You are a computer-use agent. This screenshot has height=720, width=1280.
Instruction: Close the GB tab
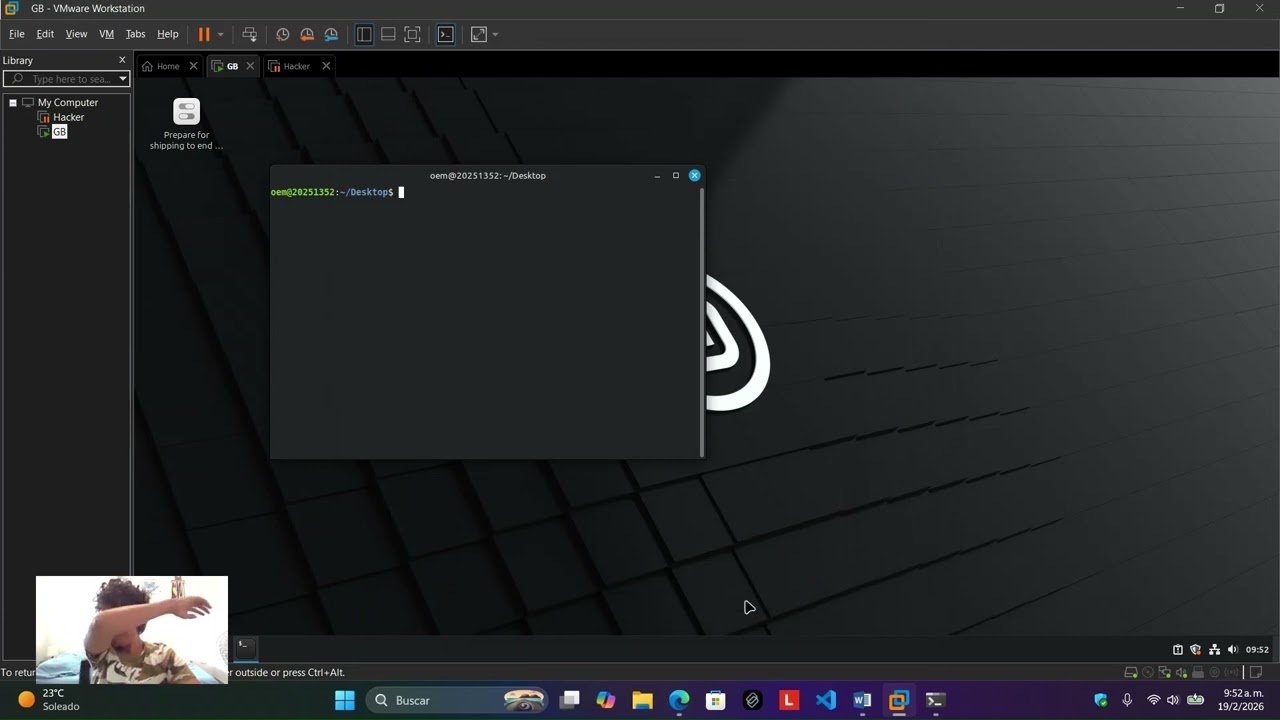[250, 66]
